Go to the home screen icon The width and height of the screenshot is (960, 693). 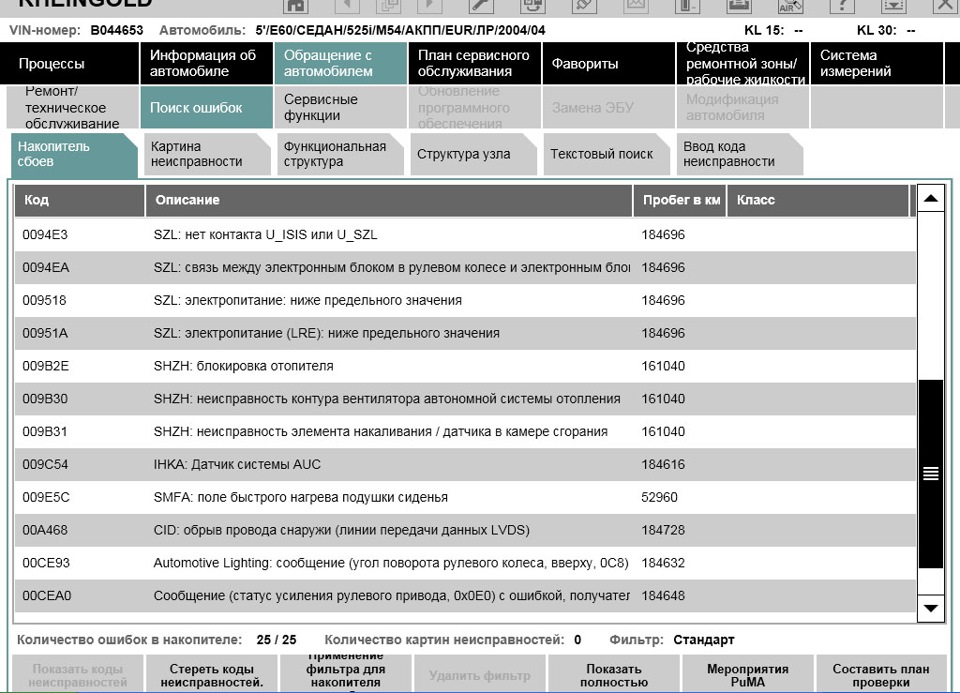coord(296,6)
